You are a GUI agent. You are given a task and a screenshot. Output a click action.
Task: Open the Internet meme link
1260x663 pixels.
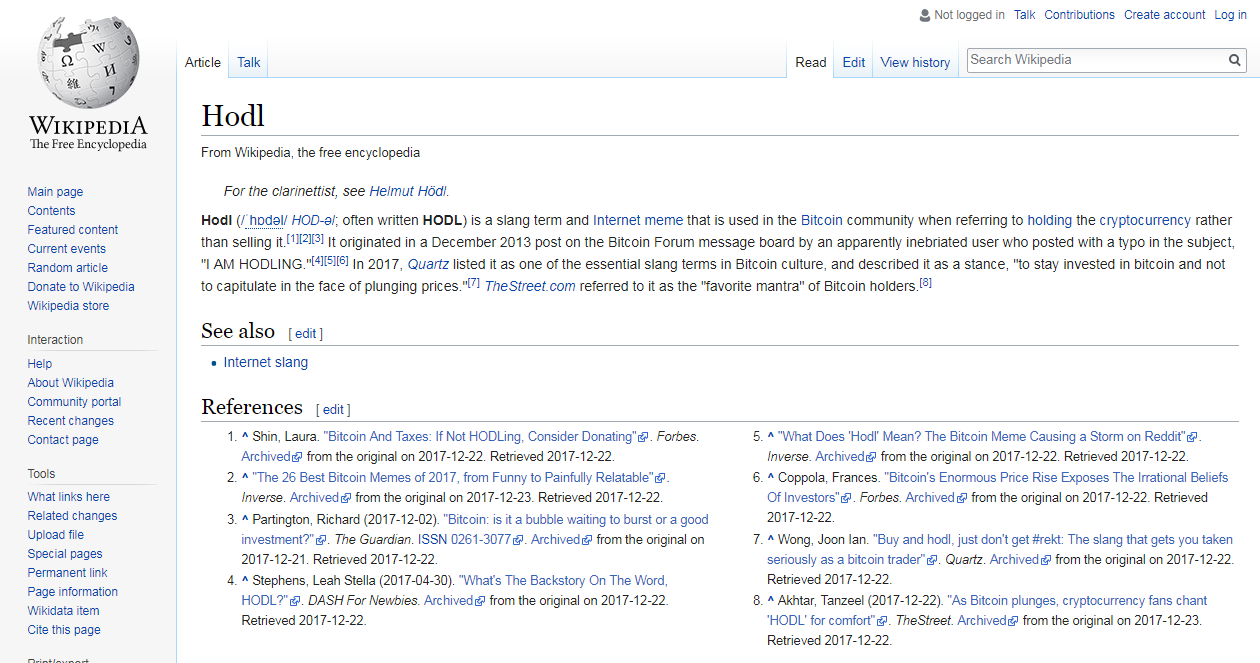(x=638, y=220)
